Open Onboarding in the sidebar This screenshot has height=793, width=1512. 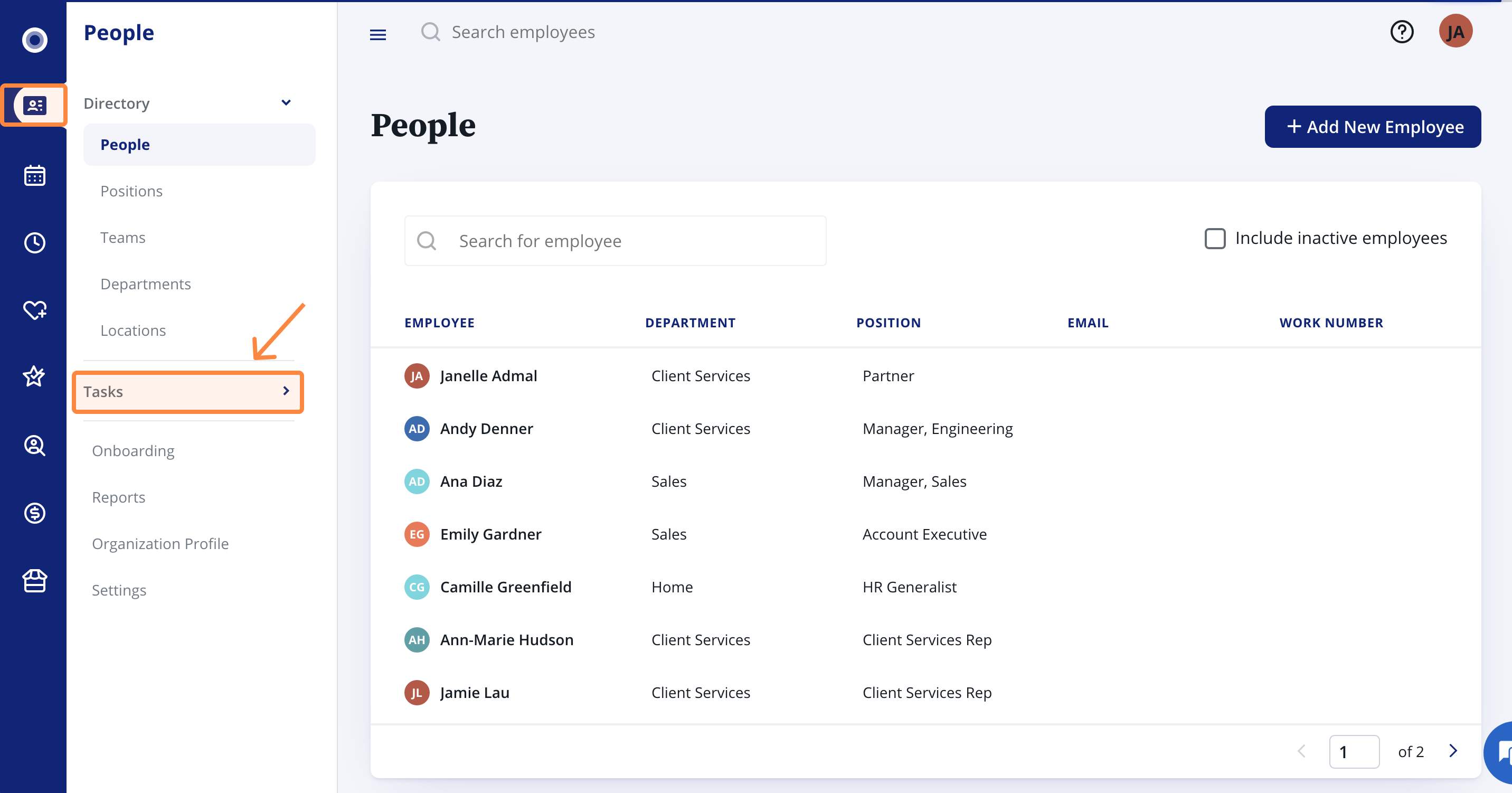(133, 451)
